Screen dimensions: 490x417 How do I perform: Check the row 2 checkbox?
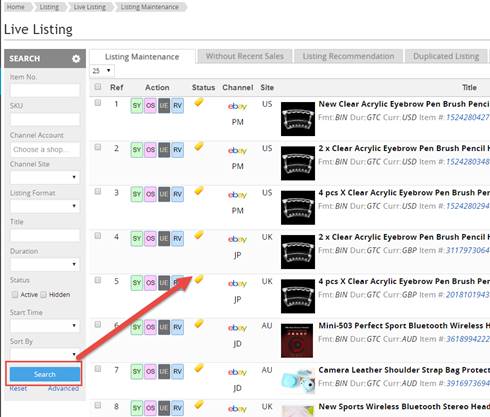point(98,147)
